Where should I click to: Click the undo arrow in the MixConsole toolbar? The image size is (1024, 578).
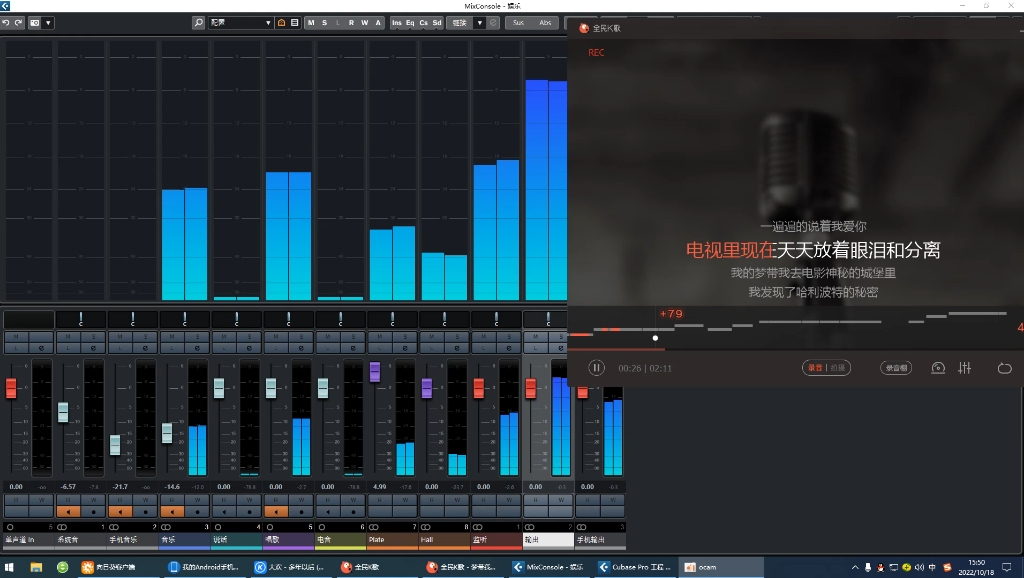[x=5, y=21]
